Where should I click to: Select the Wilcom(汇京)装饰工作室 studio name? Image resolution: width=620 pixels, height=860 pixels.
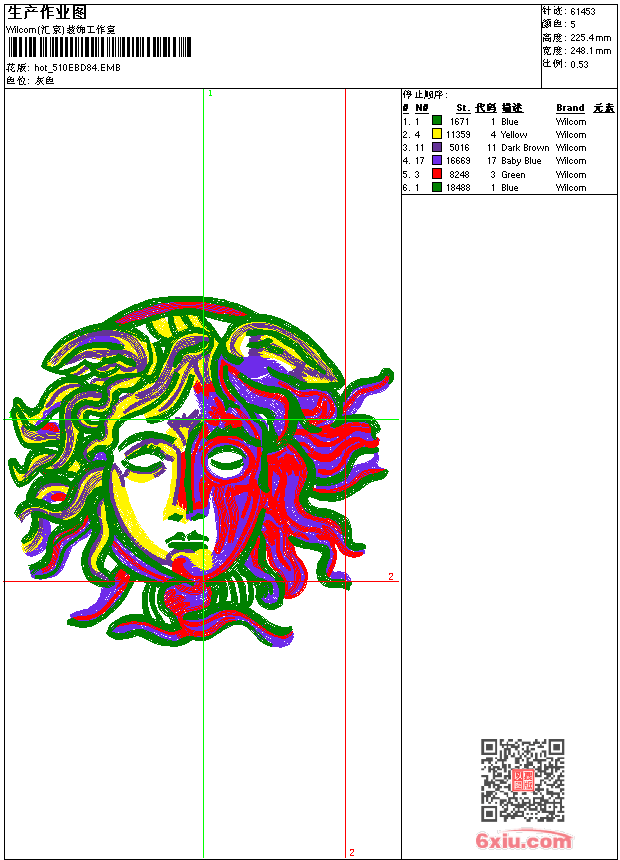pos(61,30)
